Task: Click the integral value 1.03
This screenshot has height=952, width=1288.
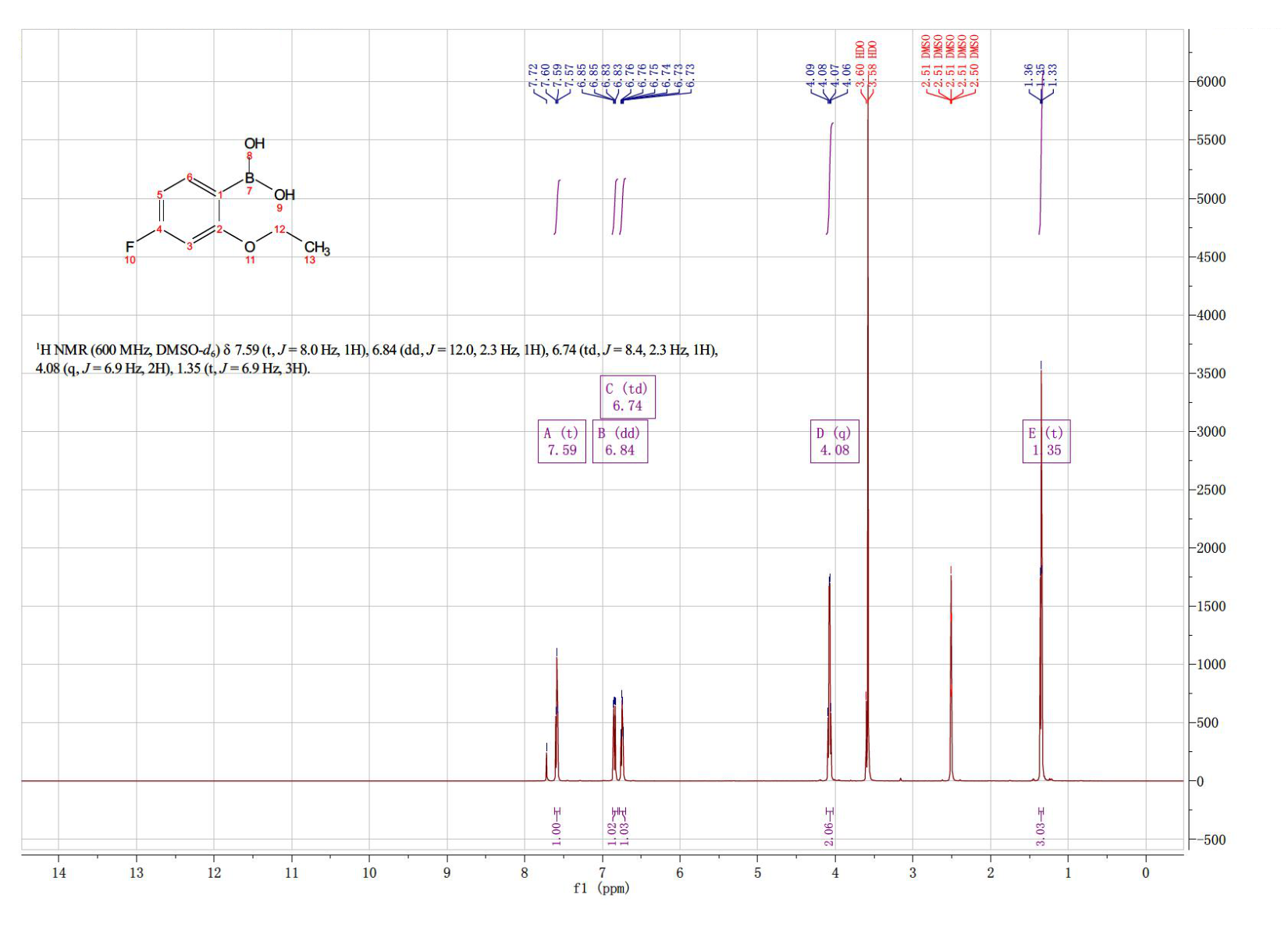Action: coord(624,833)
